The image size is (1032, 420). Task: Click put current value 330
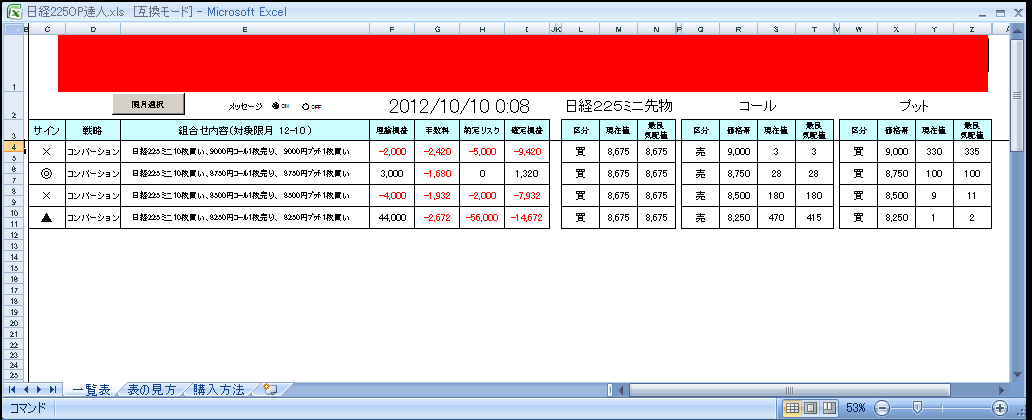click(934, 151)
